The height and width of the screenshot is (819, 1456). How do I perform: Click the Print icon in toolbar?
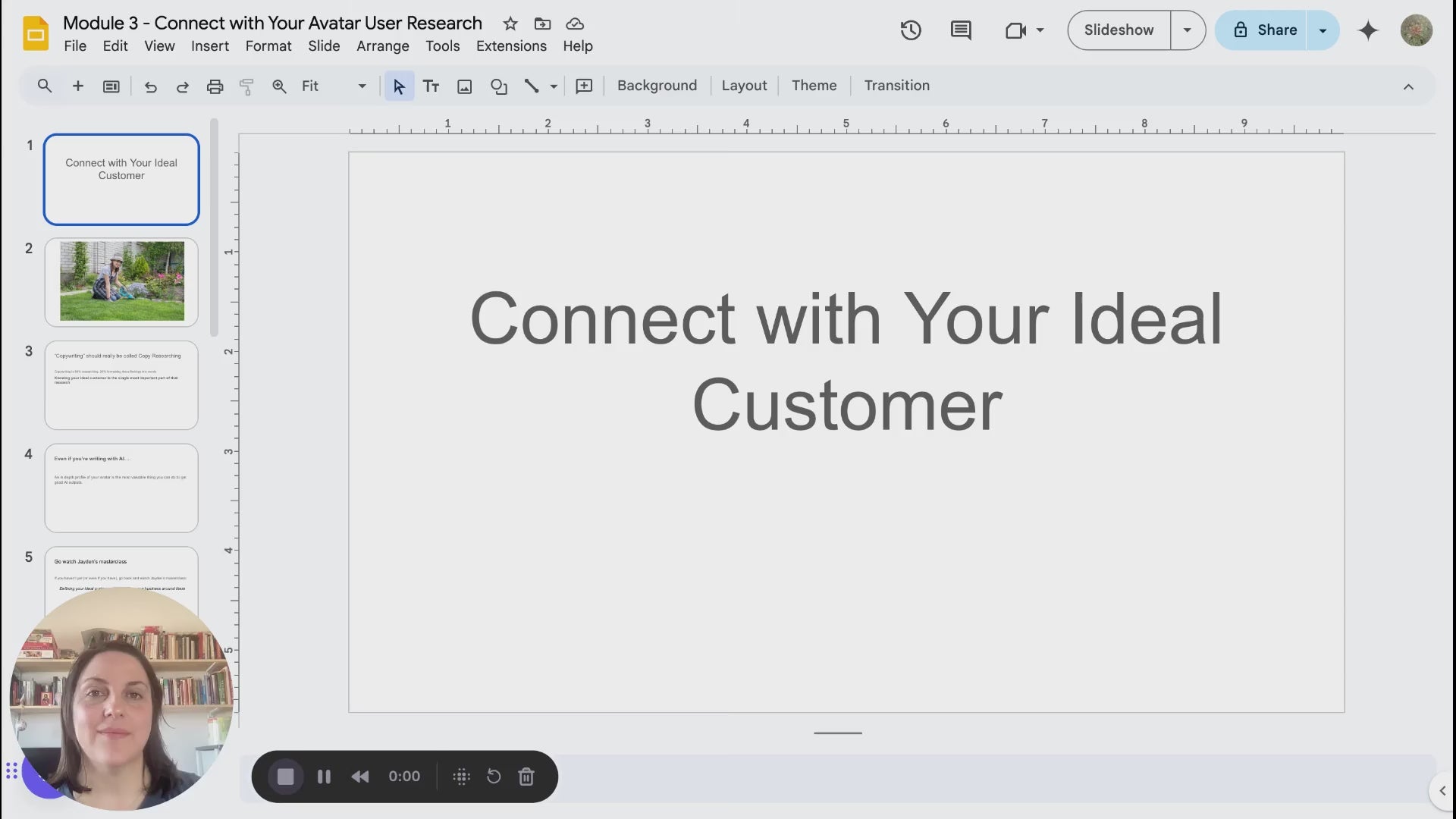click(x=215, y=86)
